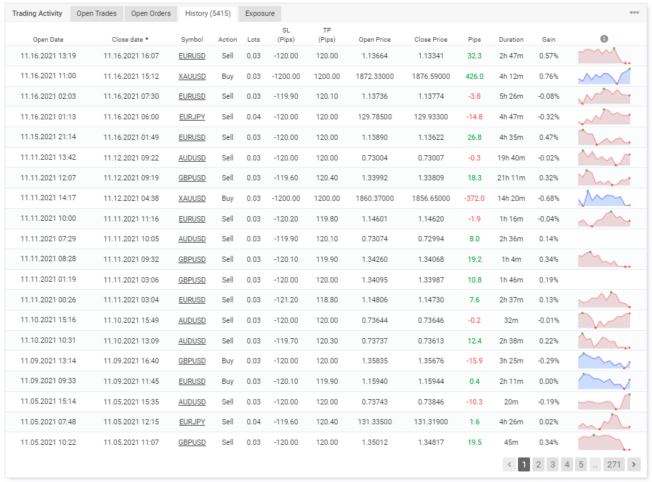Select the Trading Activity tab
The image size is (652, 482).
pyautogui.click(x=38, y=13)
